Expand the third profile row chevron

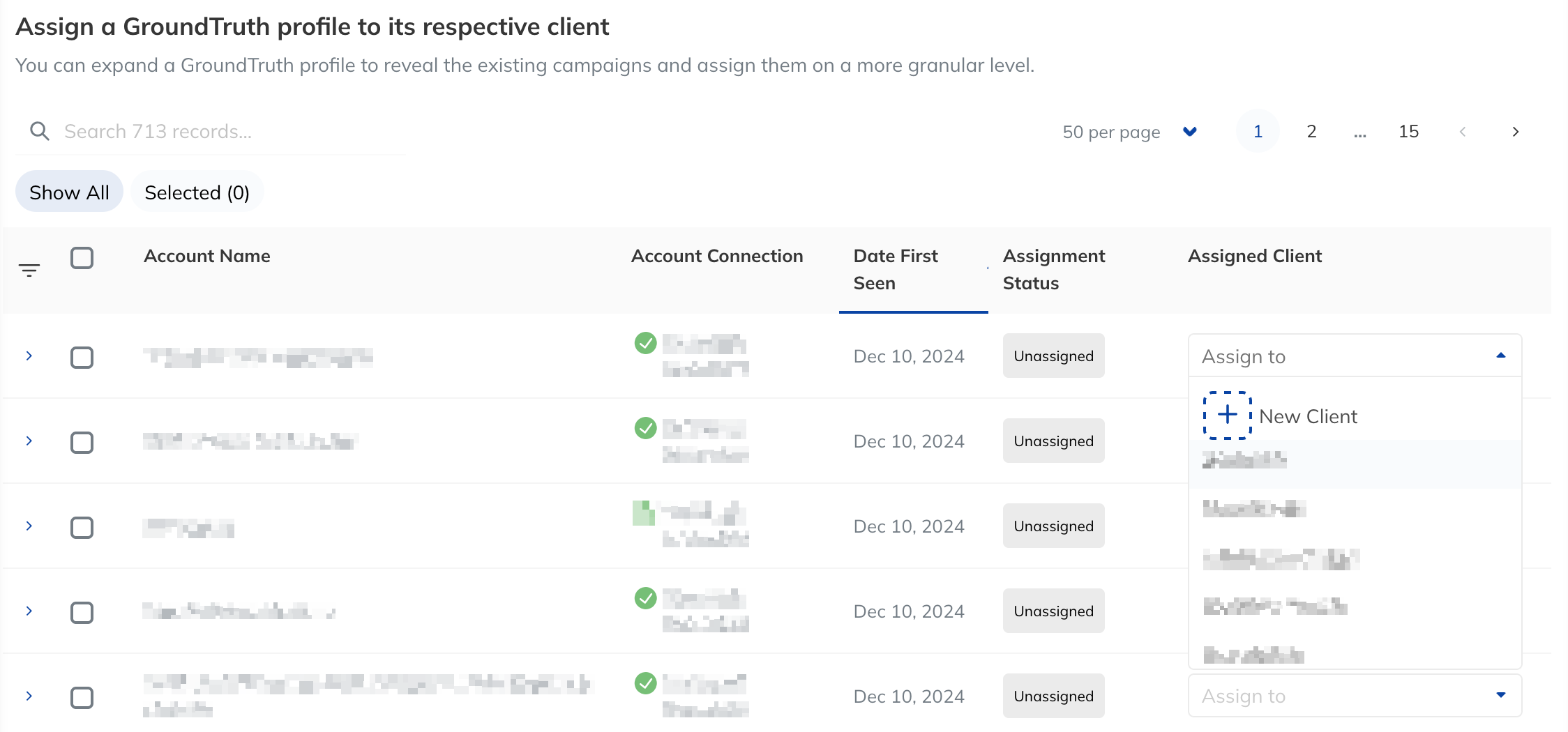click(29, 526)
